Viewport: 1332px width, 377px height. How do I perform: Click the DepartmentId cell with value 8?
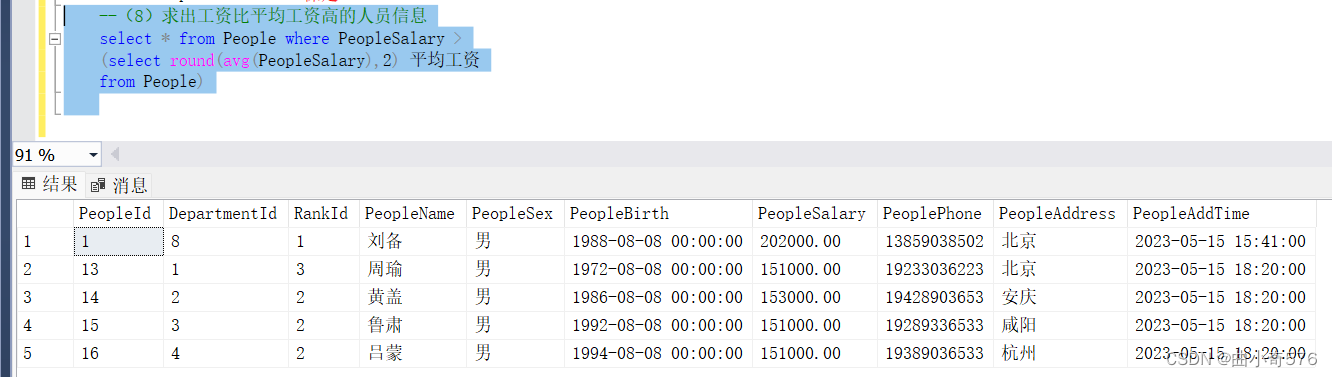pyautogui.click(x=225, y=241)
